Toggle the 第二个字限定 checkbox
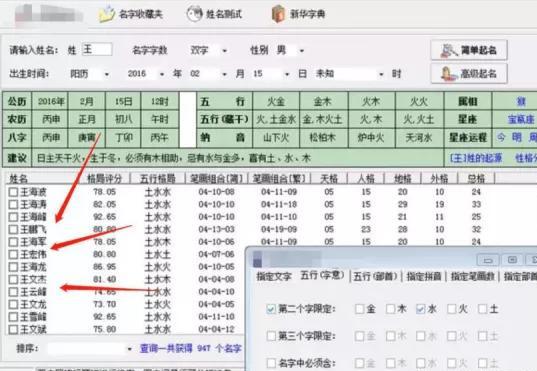The height and width of the screenshot is (371, 537). [x=271, y=309]
